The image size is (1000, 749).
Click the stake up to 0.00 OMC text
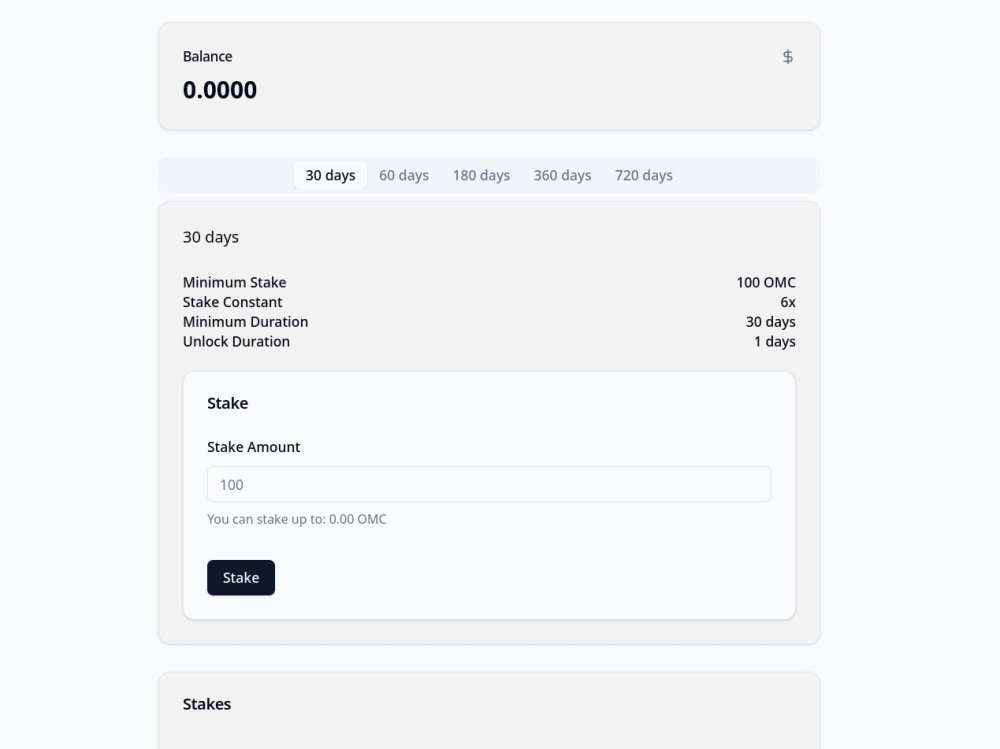click(x=296, y=519)
